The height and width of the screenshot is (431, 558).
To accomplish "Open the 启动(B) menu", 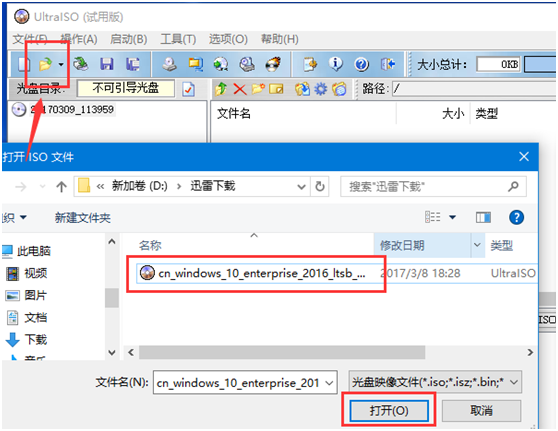I will coord(128,39).
